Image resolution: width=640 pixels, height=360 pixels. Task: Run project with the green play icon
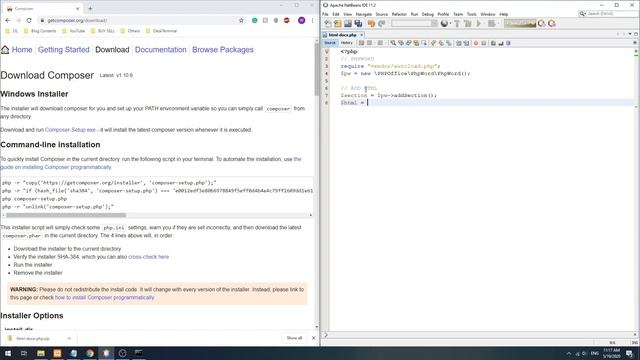(x=479, y=24)
